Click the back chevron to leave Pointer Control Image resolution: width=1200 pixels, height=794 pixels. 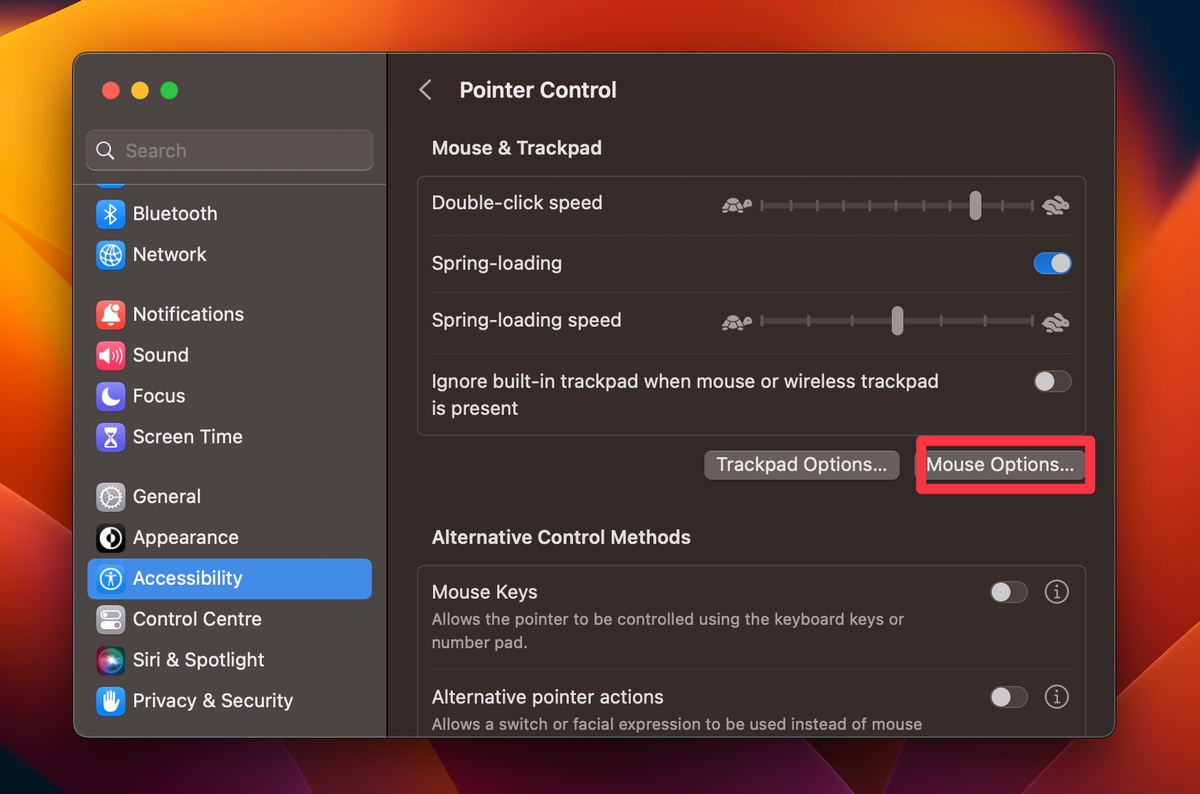click(x=424, y=89)
